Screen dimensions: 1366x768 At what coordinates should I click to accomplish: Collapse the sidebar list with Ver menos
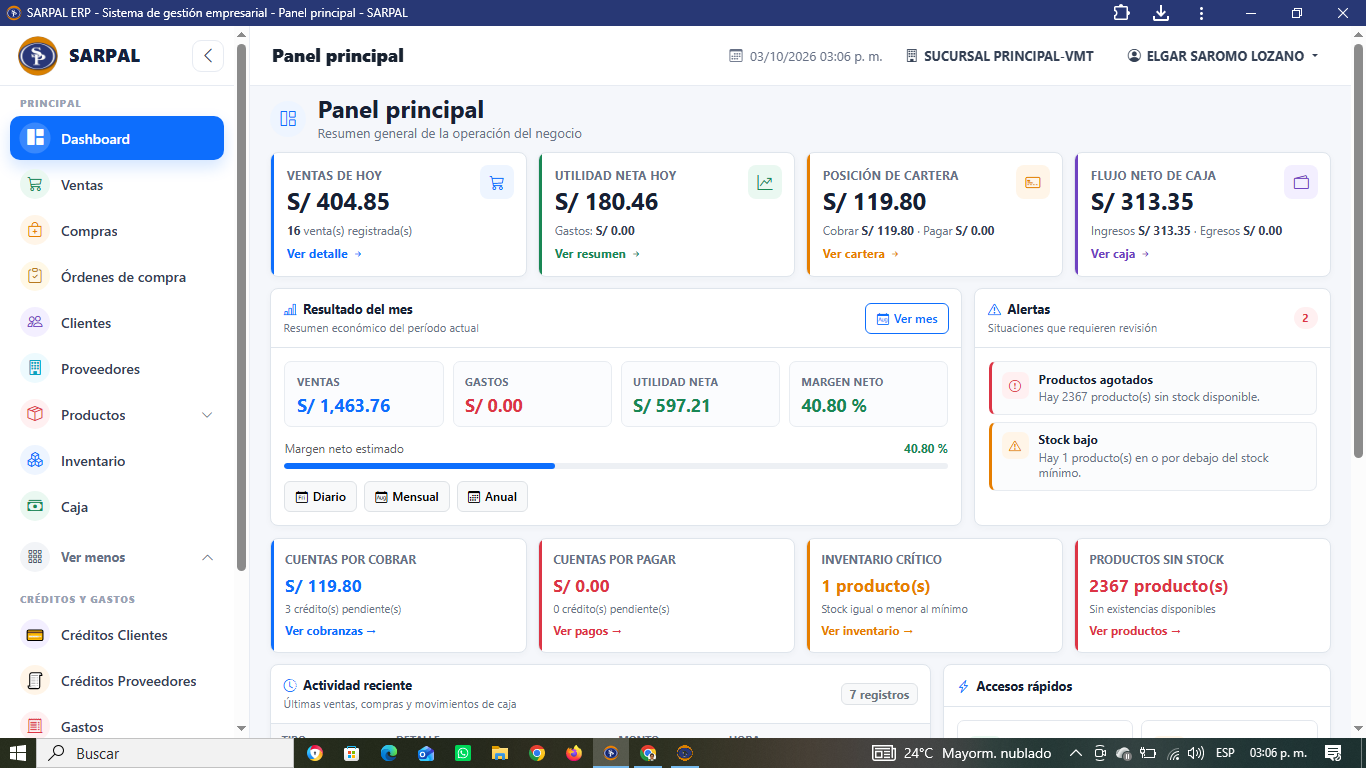click(117, 557)
